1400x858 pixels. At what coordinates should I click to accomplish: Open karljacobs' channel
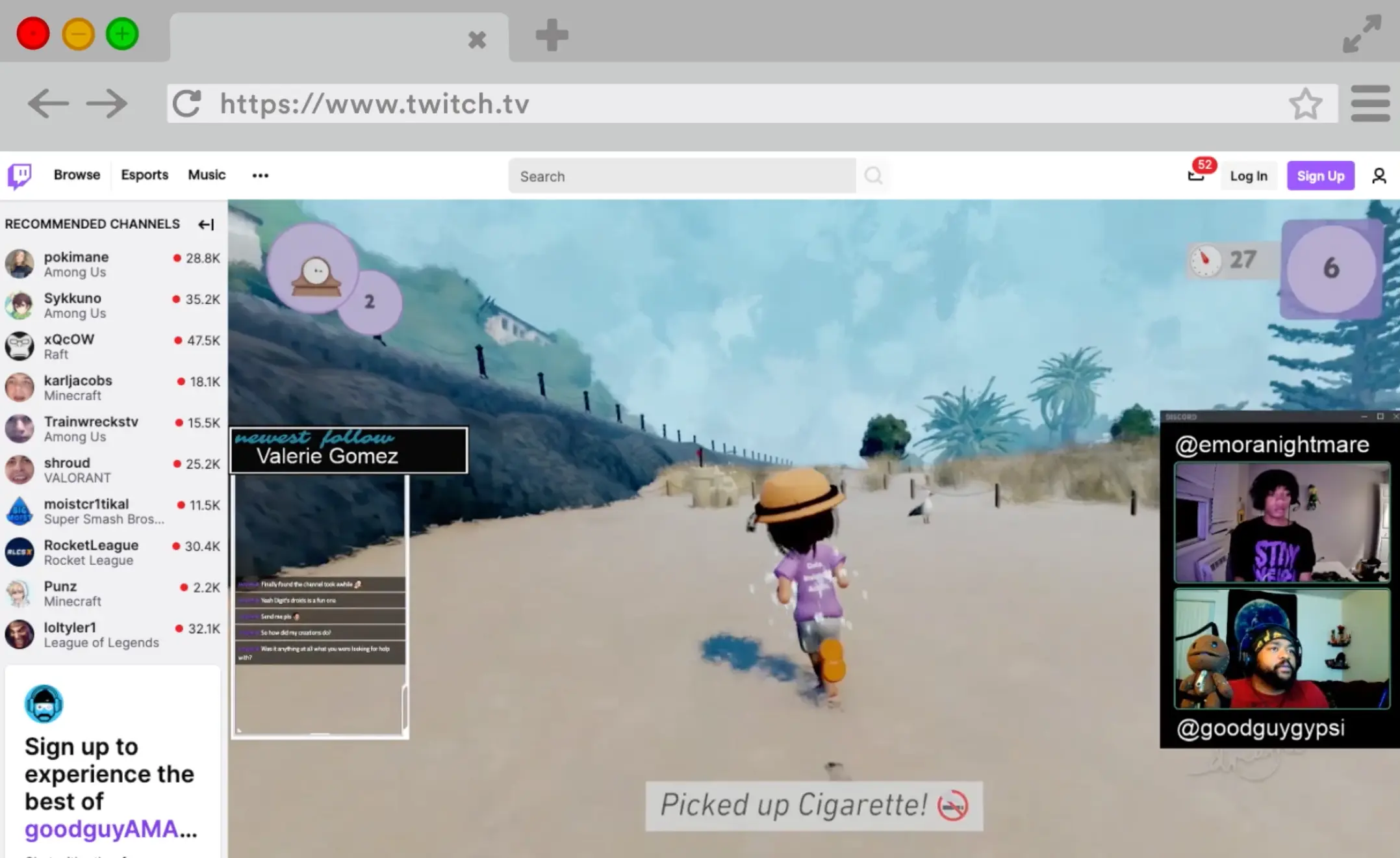(x=112, y=388)
